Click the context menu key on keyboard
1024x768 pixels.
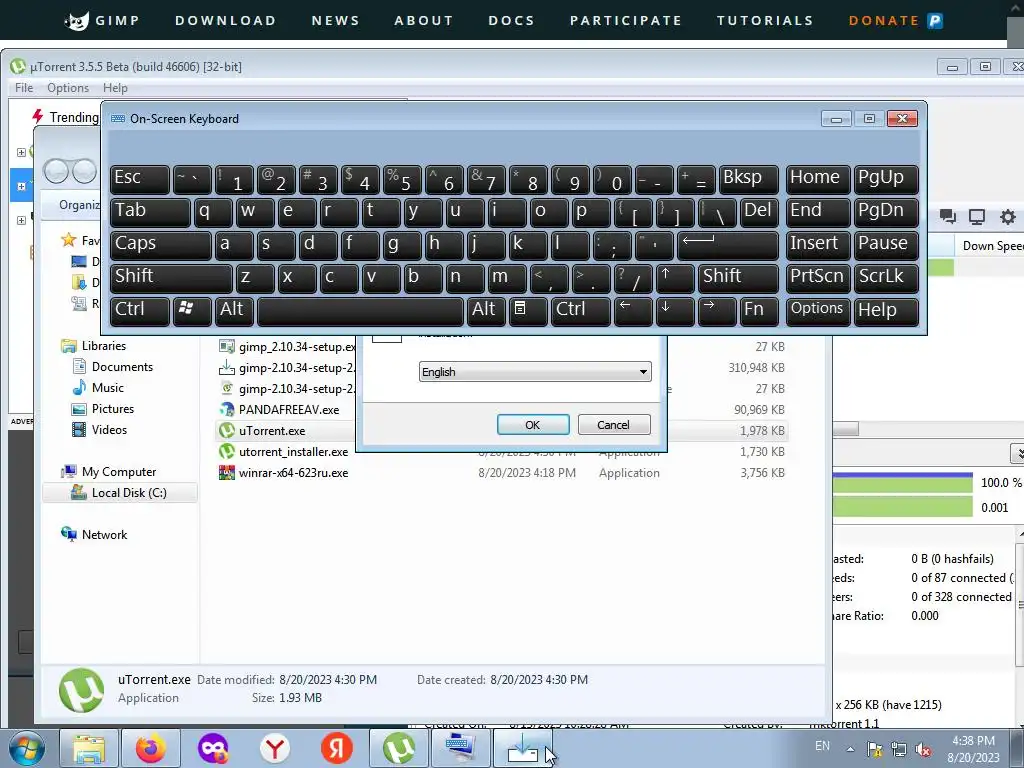[x=527, y=310]
